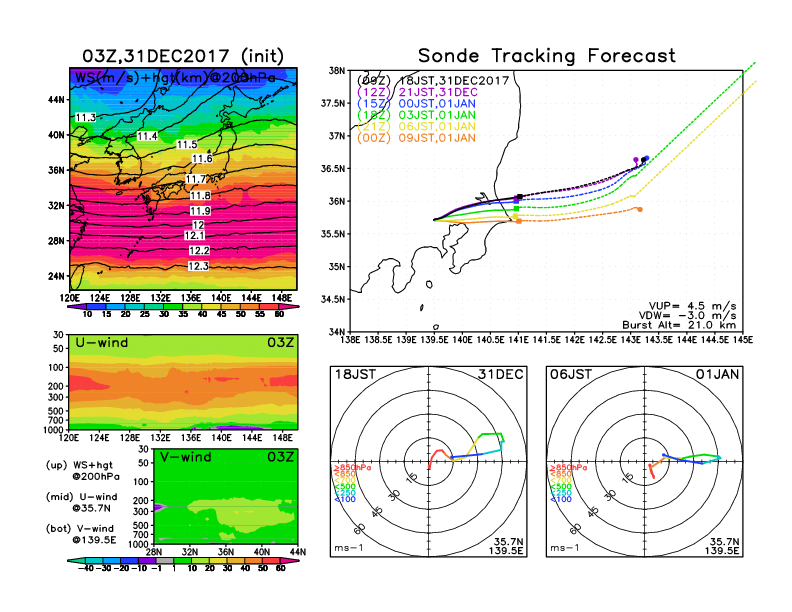Image resolution: width=792 pixels, height=612 pixels.
Task: Click the 'VDW= -3.0 m/s' text
Action: 687,315
